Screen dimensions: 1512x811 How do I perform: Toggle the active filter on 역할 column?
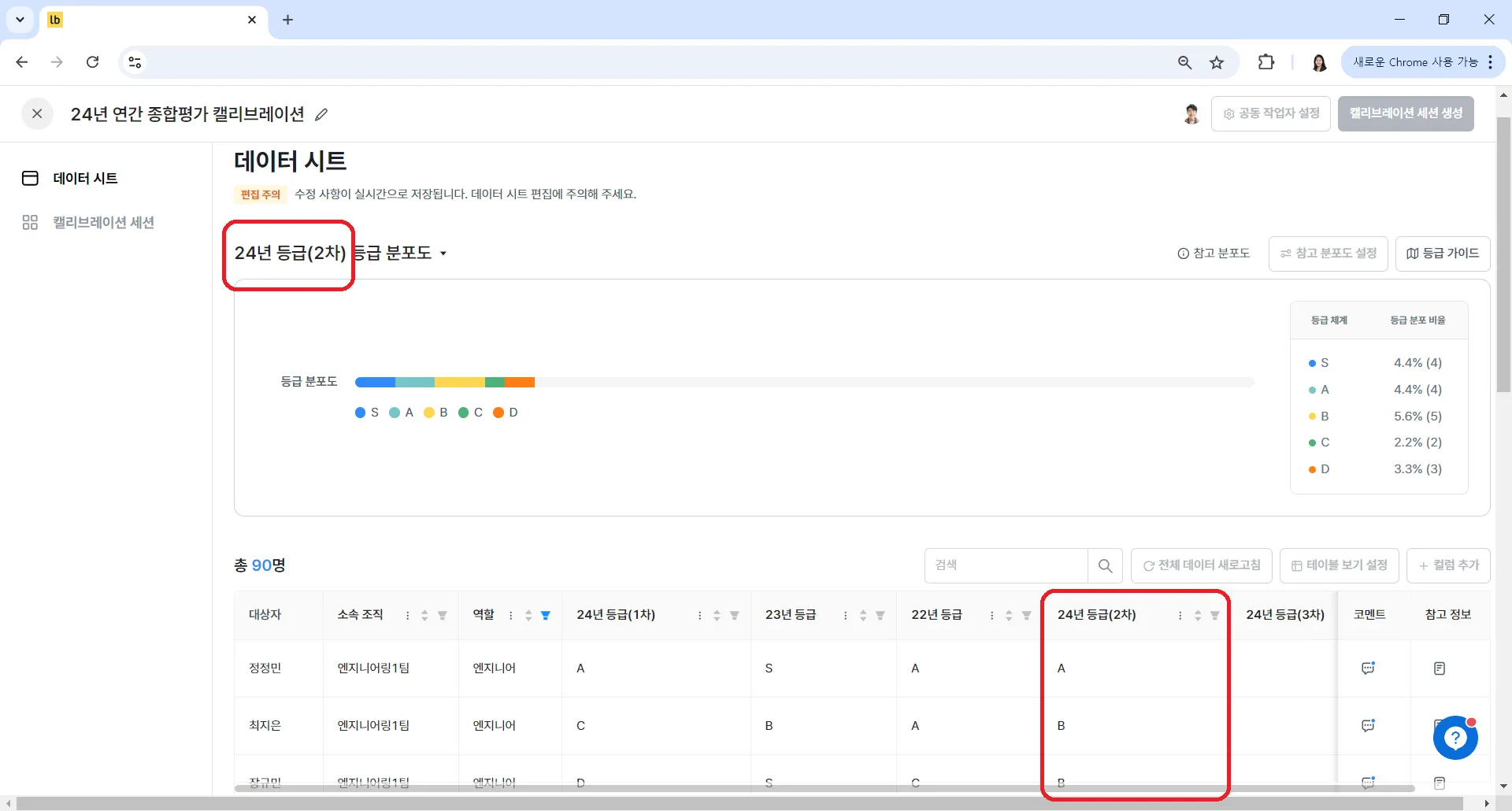click(x=546, y=616)
